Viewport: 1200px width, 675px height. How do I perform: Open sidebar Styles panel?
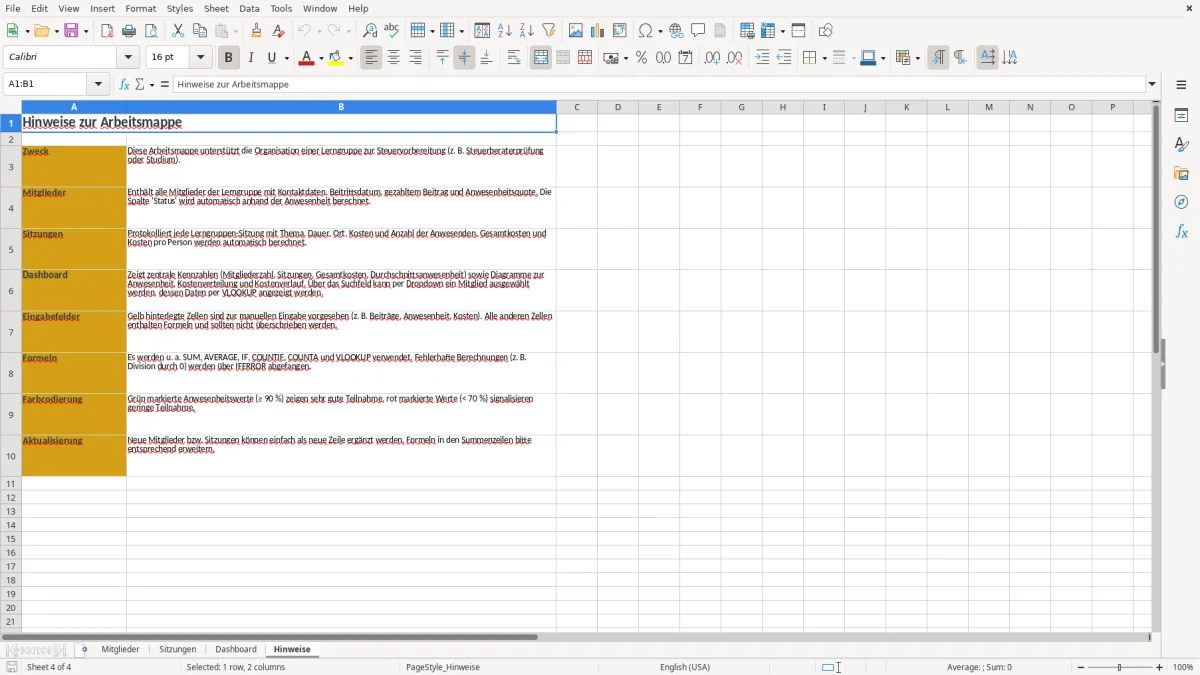pos(1181,145)
